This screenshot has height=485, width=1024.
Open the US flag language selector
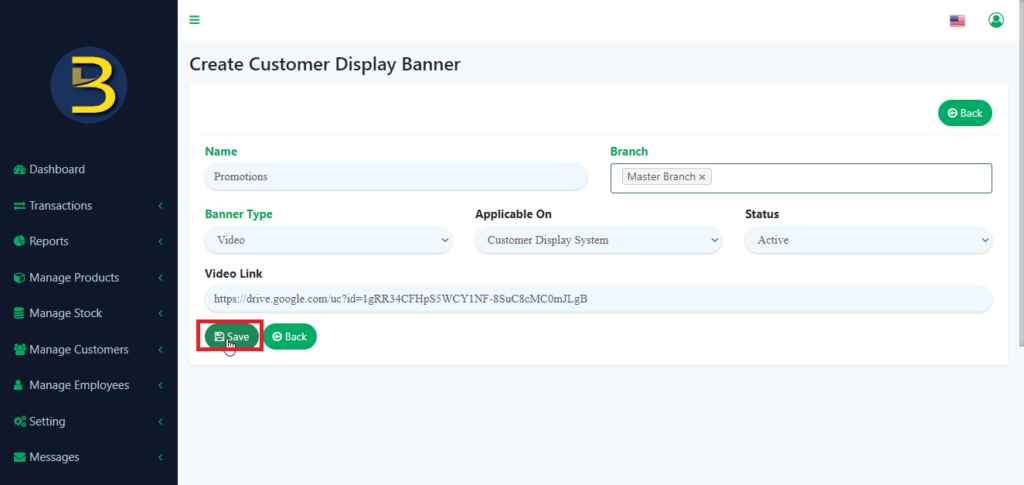pyautogui.click(x=957, y=21)
